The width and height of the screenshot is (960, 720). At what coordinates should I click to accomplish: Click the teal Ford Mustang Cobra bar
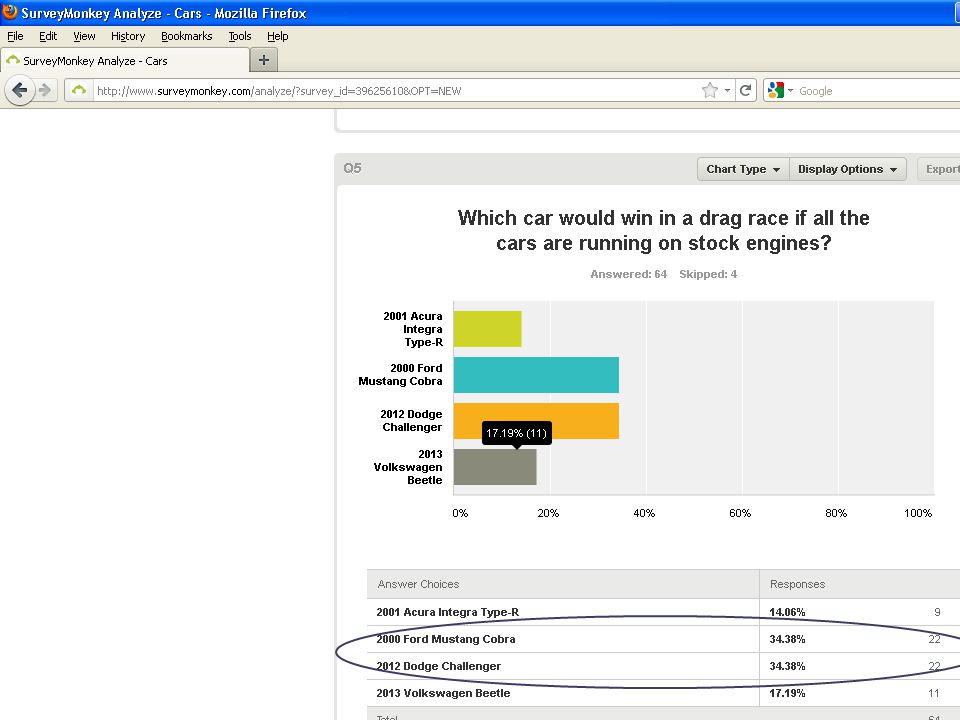pos(536,375)
